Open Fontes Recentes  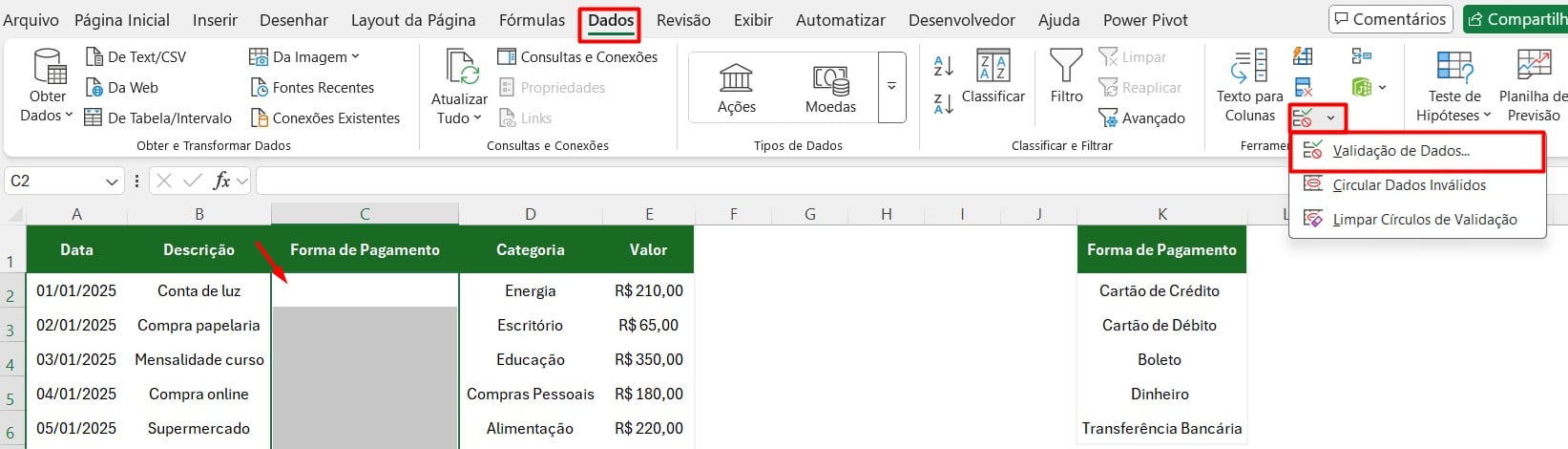click(x=312, y=88)
